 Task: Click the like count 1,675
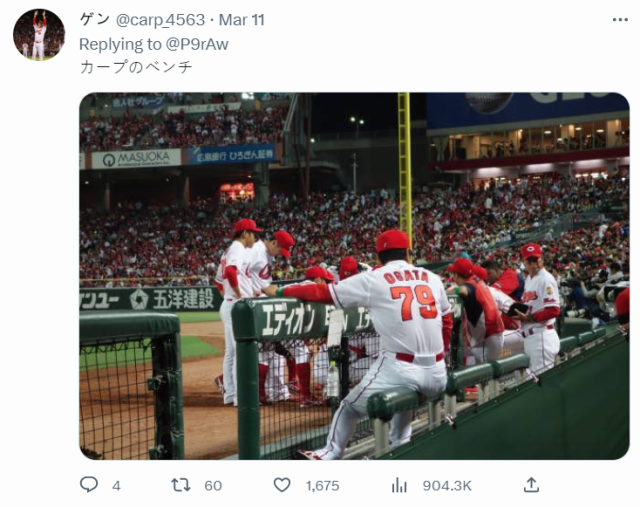322,485
